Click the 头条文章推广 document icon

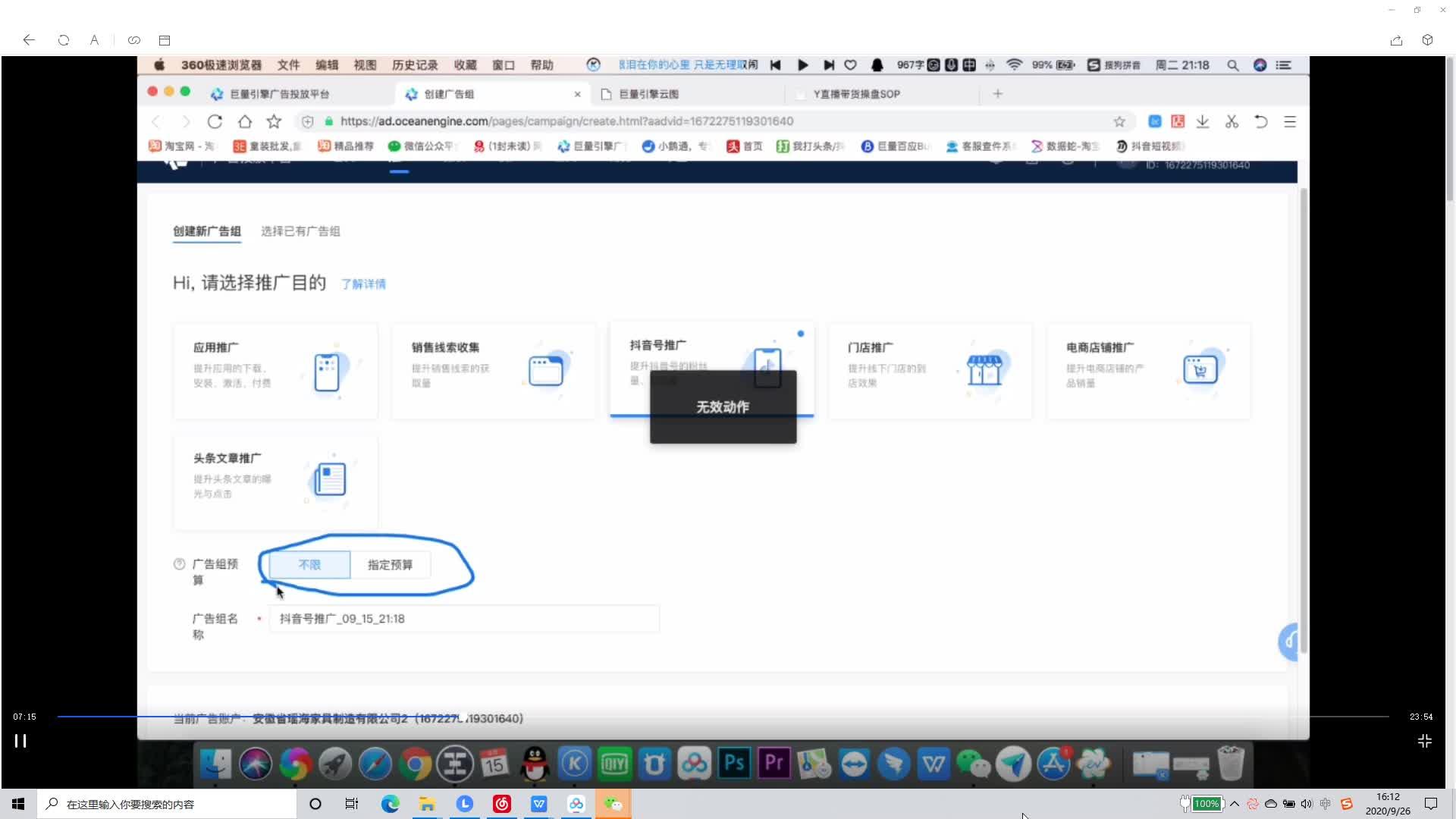point(328,479)
